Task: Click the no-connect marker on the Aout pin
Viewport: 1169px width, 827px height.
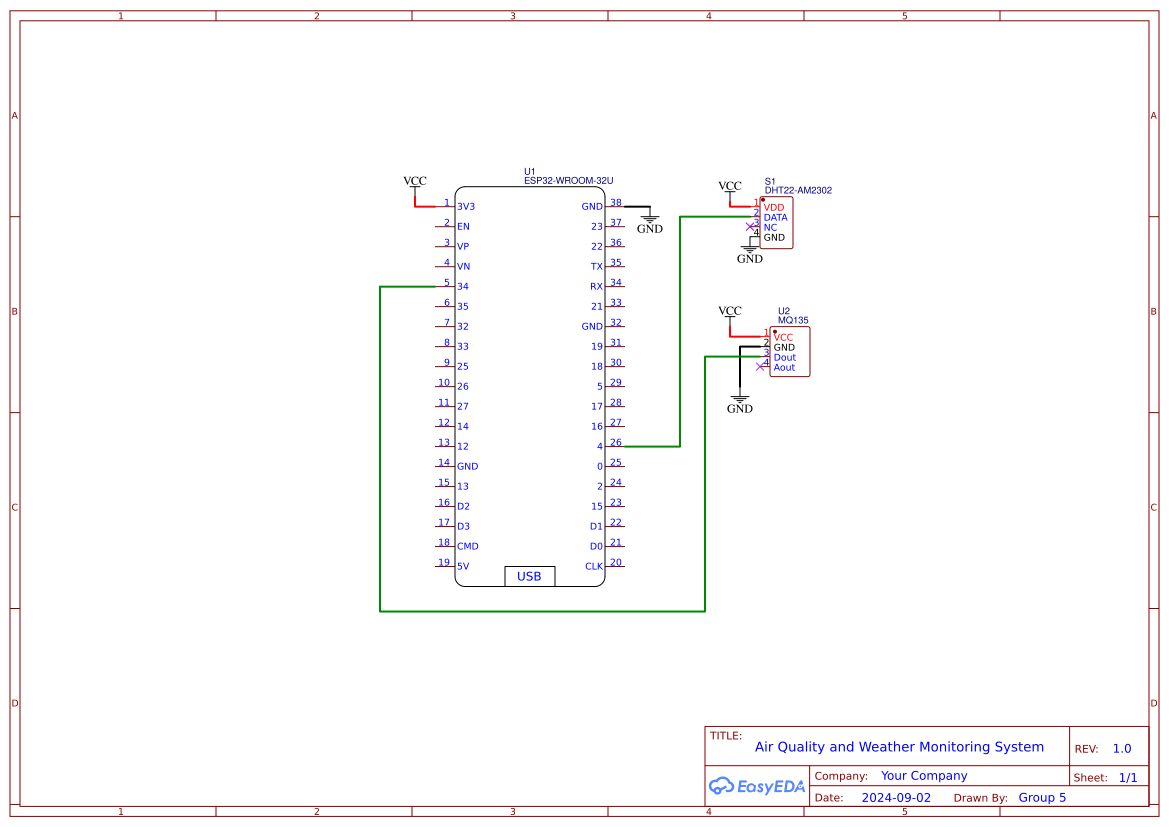Action: [760, 367]
